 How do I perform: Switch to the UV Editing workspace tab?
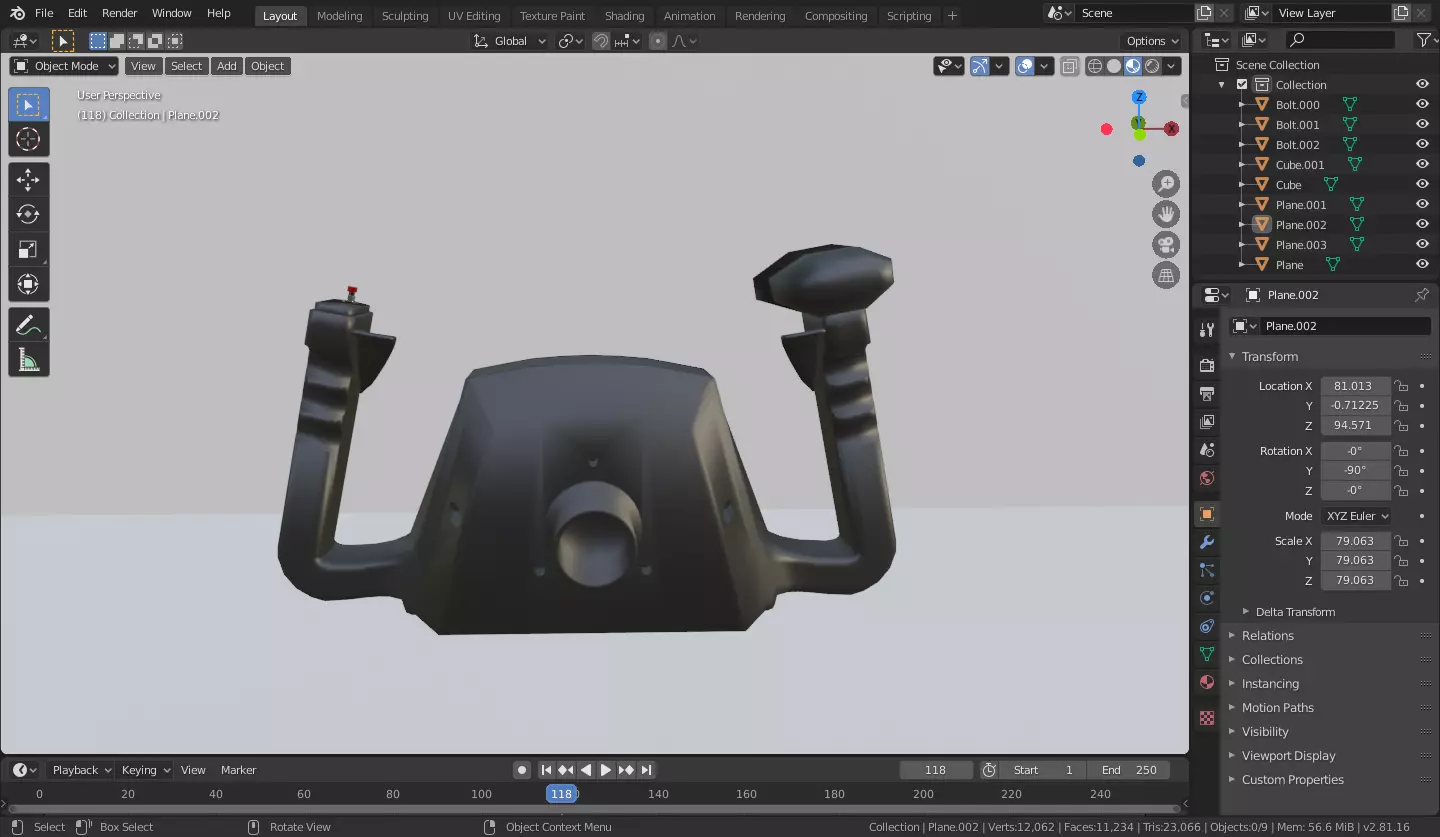474,16
